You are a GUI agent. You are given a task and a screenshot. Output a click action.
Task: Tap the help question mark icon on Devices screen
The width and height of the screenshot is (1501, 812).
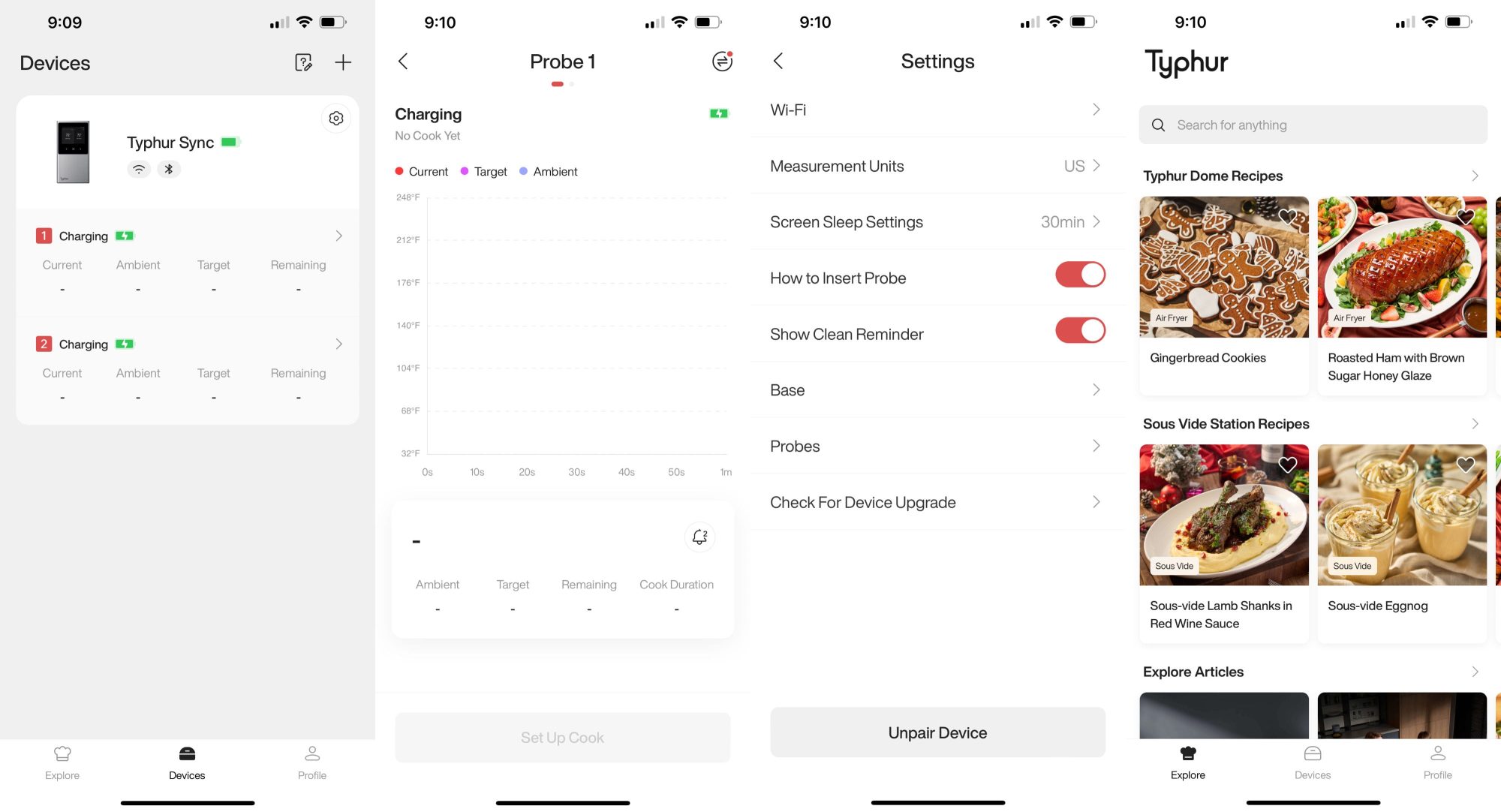tap(303, 62)
